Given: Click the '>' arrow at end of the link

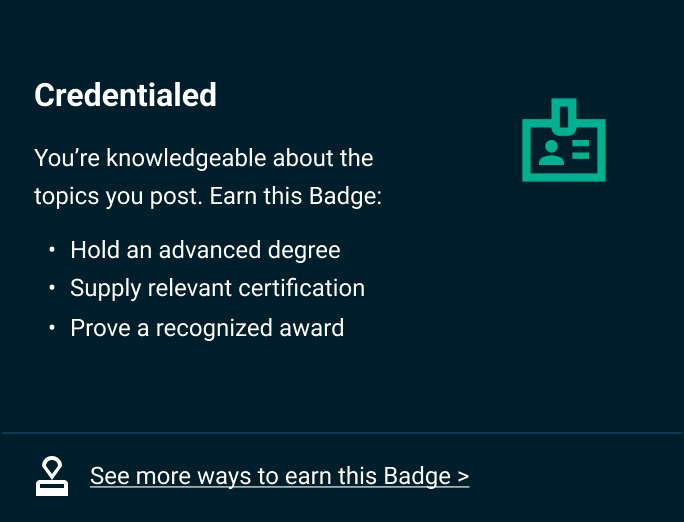Looking at the screenshot, I should click(x=462, y=477).
